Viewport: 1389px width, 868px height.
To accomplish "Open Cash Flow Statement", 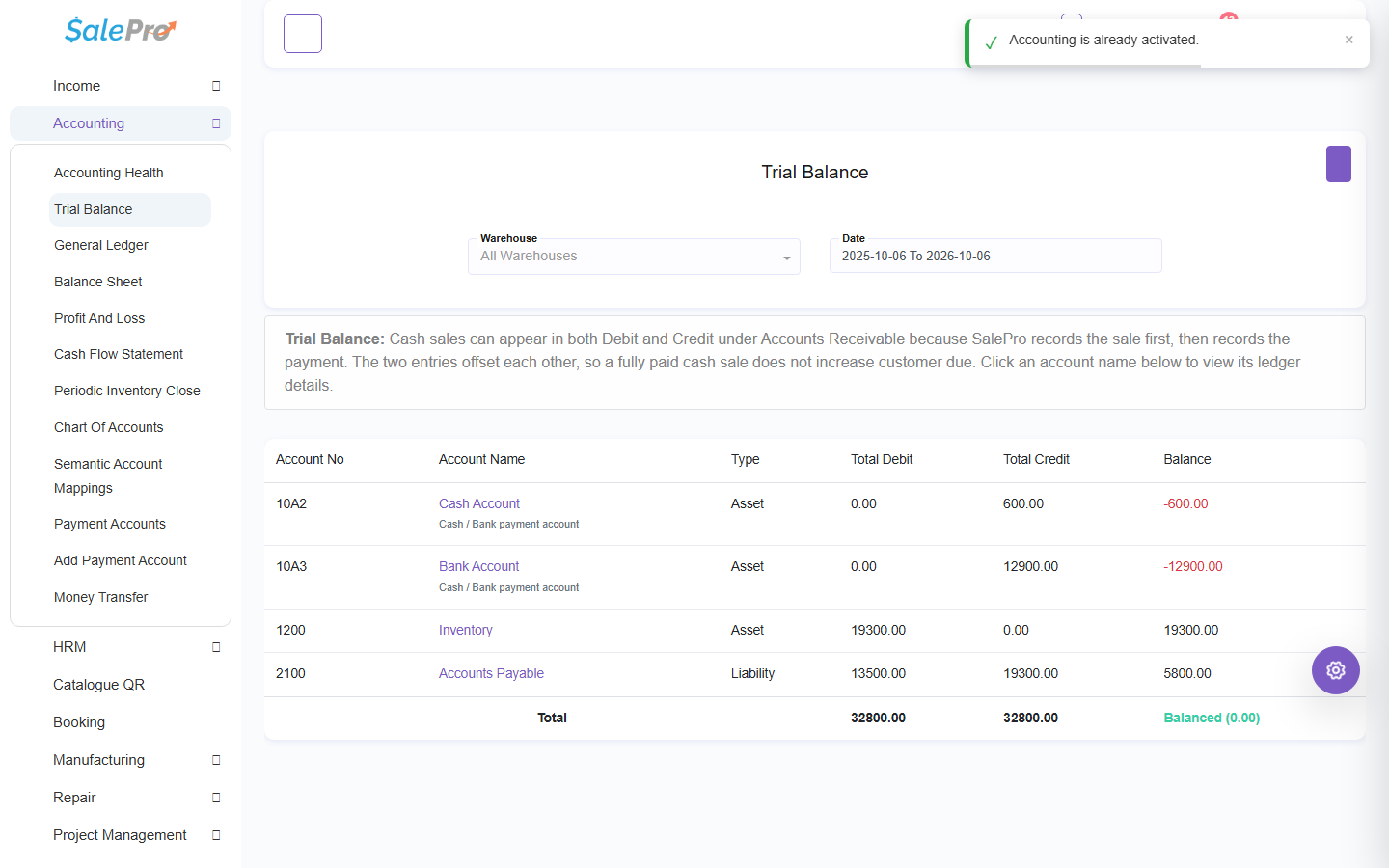I will click(119, 354).
